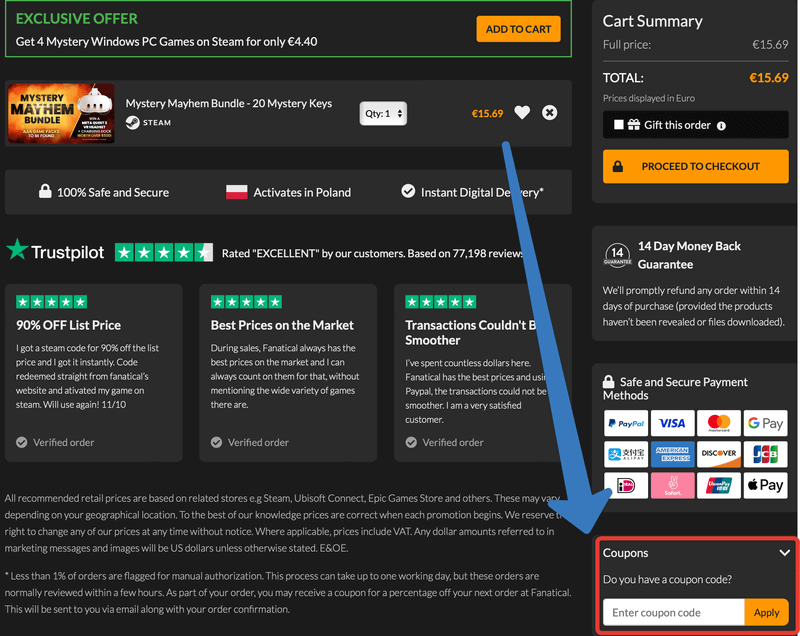Viewport: 800px width, 636px height.
Task: Click the info icon next to Gift this order
Action: pyautogui.click(x=721, y=126)
